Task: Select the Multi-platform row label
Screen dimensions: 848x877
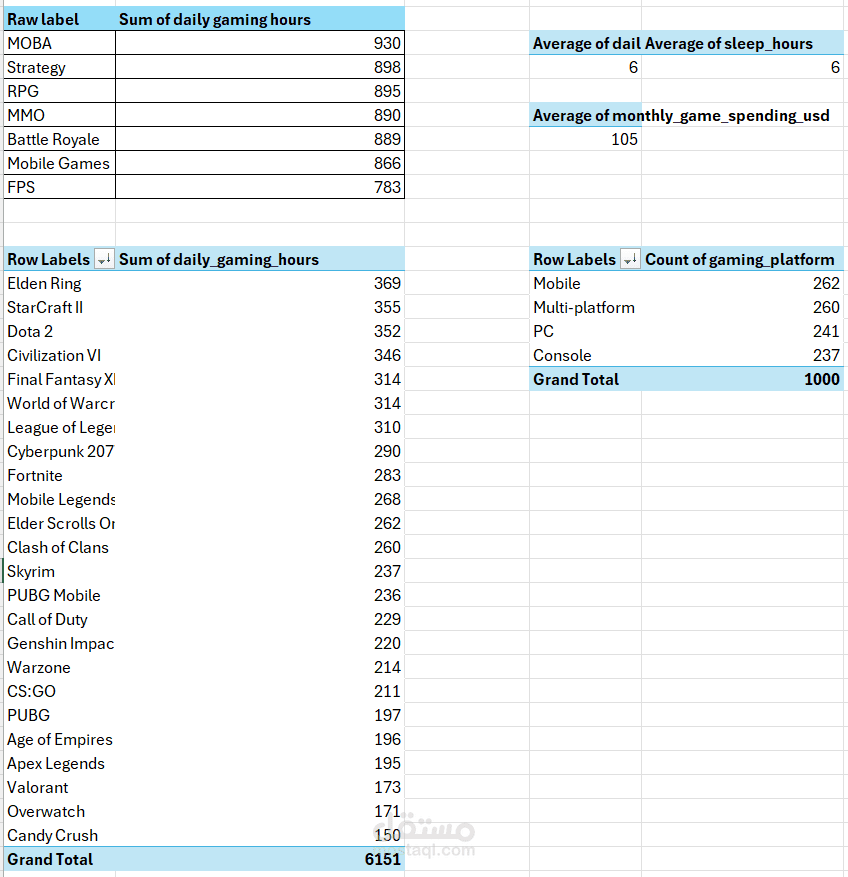Action: coord(585,308)
